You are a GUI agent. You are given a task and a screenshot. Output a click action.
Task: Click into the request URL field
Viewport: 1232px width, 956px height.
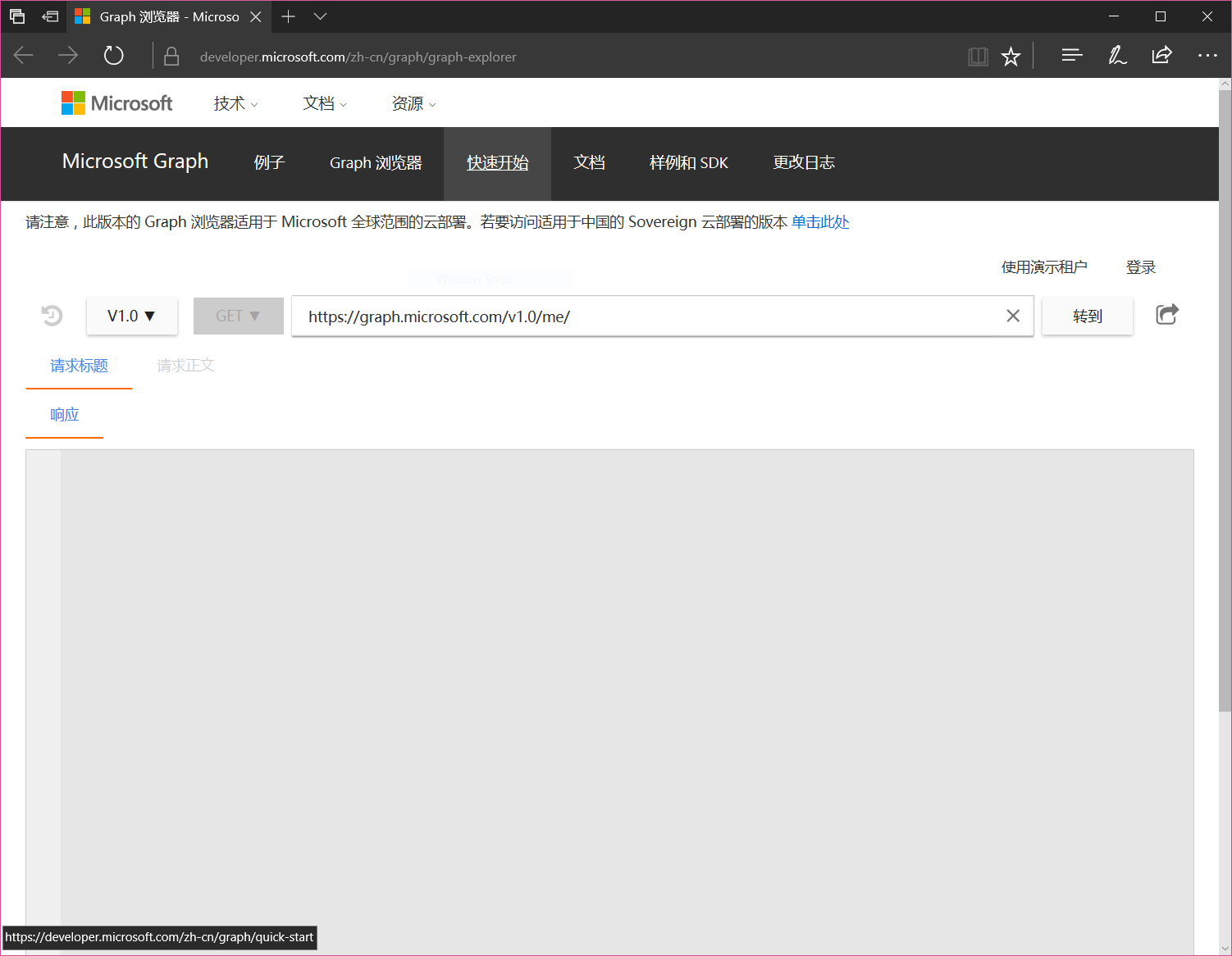(x=648, y=316)
